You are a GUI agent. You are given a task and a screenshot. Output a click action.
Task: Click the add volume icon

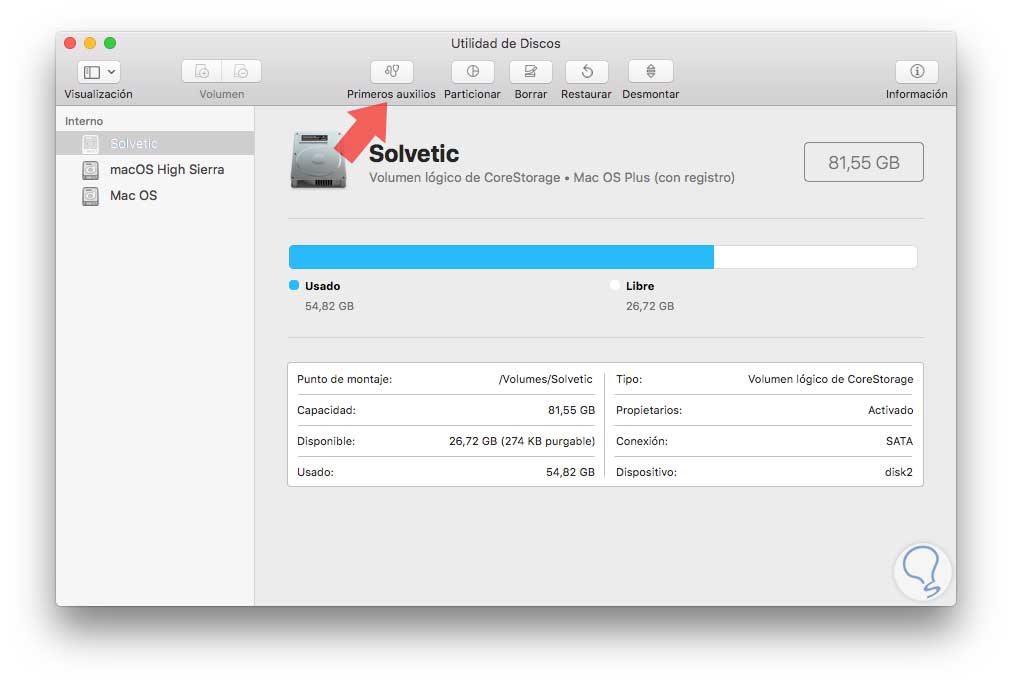pos(201,71)
